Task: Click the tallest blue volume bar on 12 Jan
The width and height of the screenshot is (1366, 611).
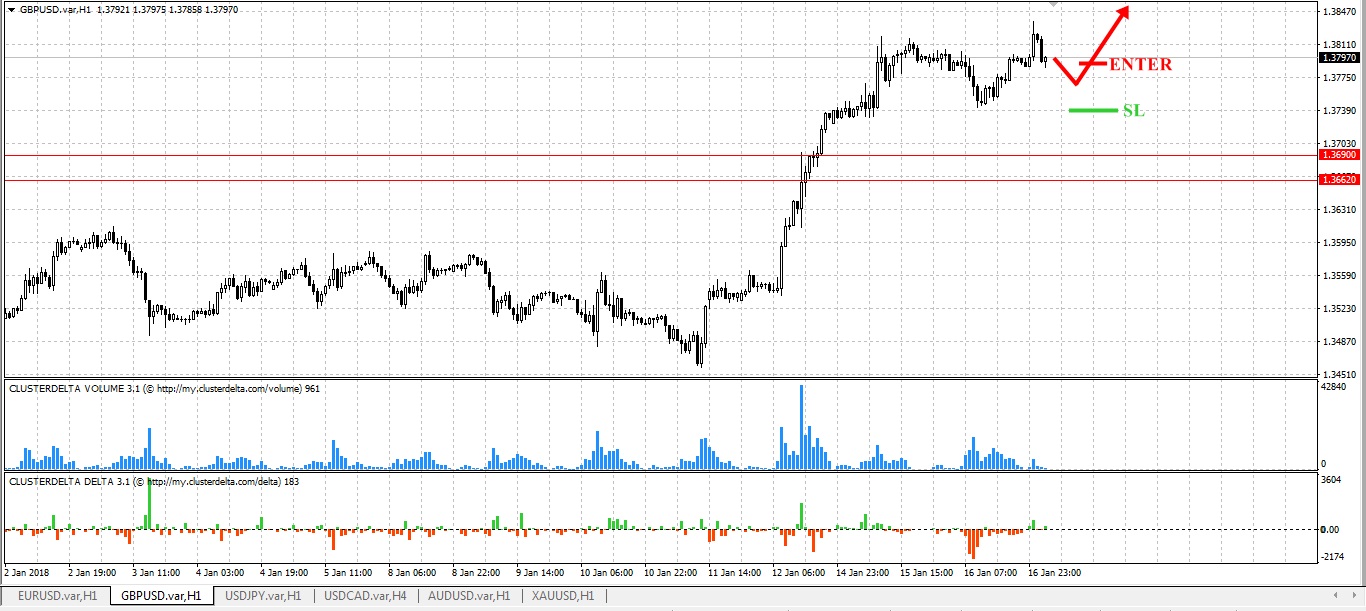Action: click(x=801, y=427)
